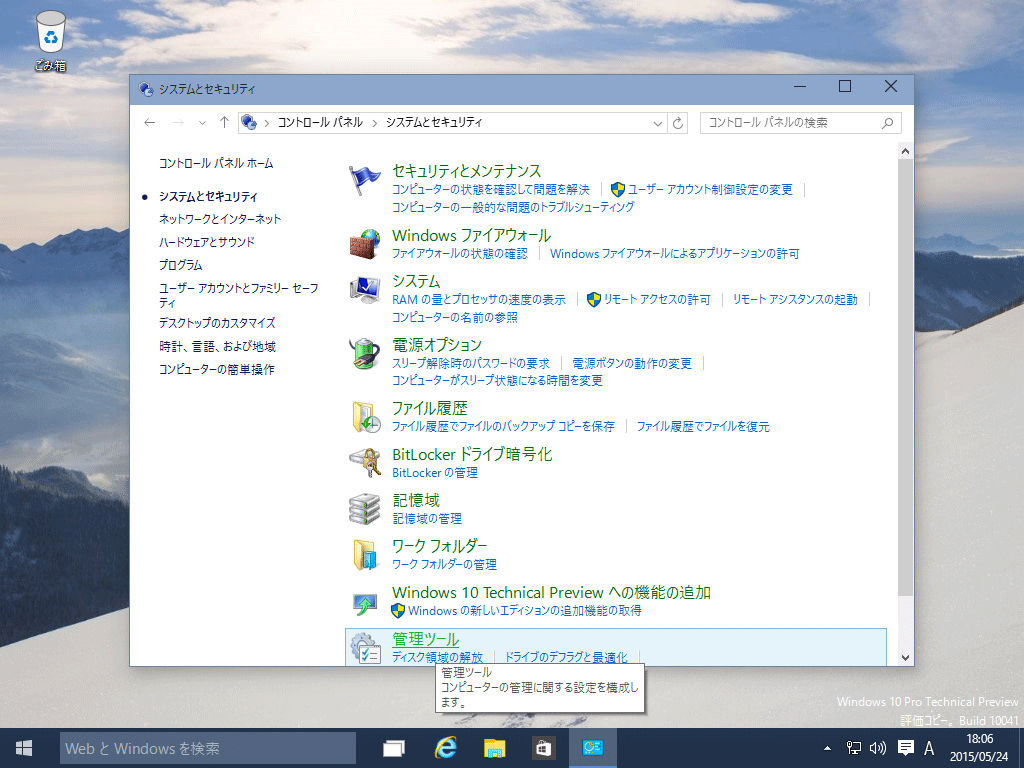This screenshot has width=1024, height=768.
Task: Click scrollbar down arrow in control panel
Action: [x=905, y=658]
